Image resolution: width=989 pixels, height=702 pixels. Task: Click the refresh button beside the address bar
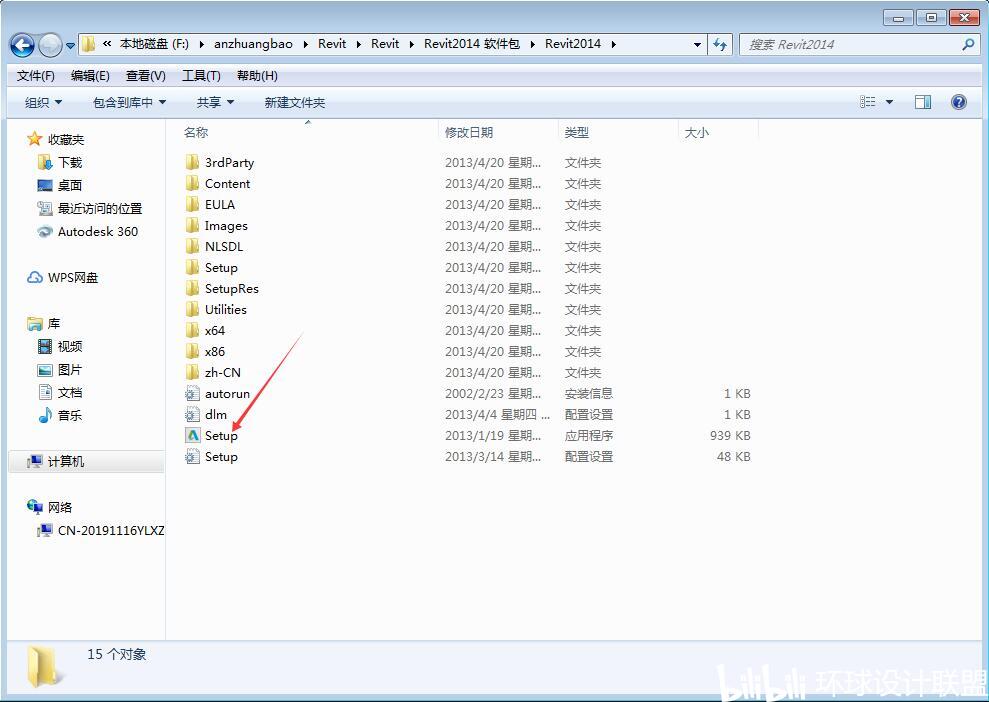[x=720, y=44]
